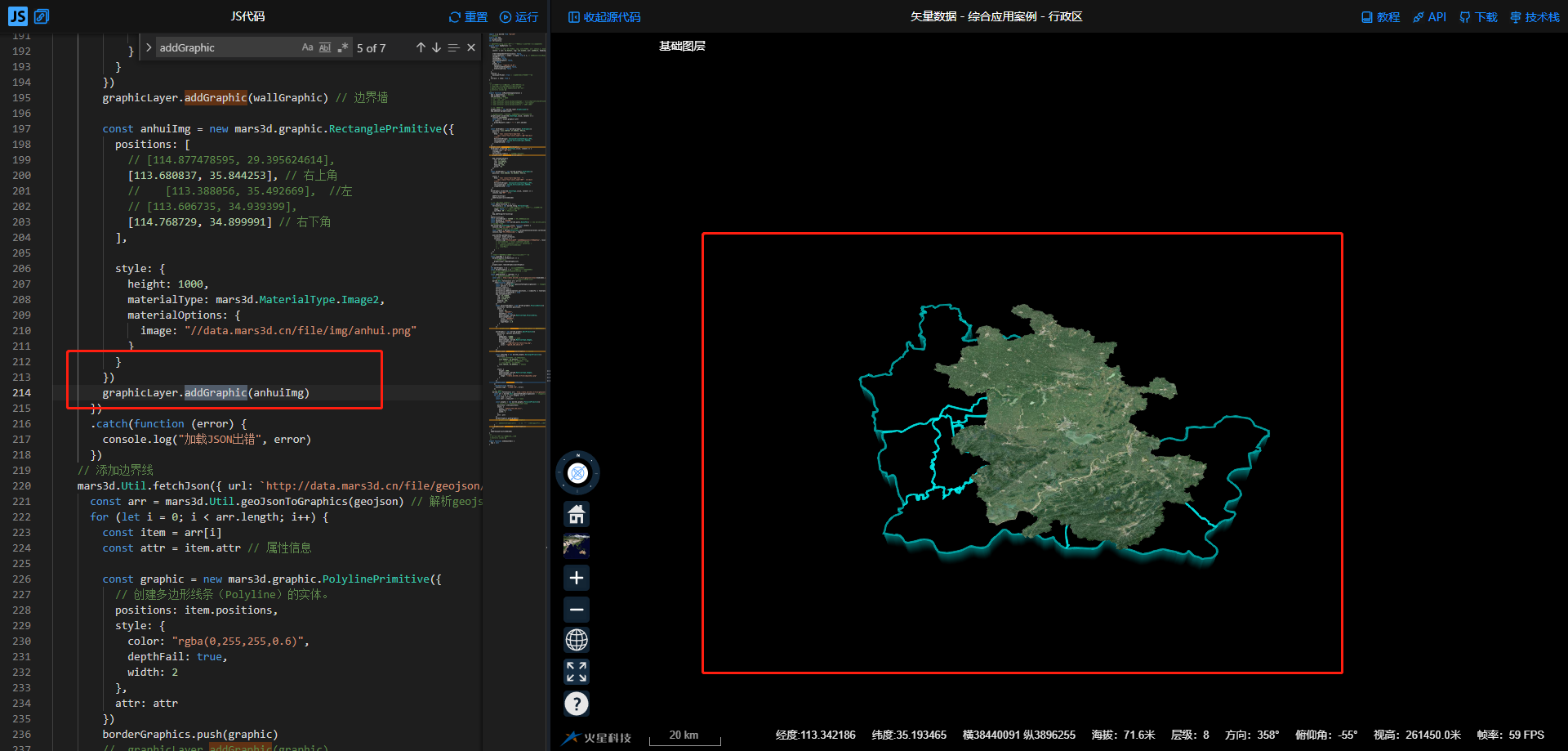The width and height of the screenshot is (1568, 751).
Task: Click the link icon beside JS
Action: click(42, 16)
